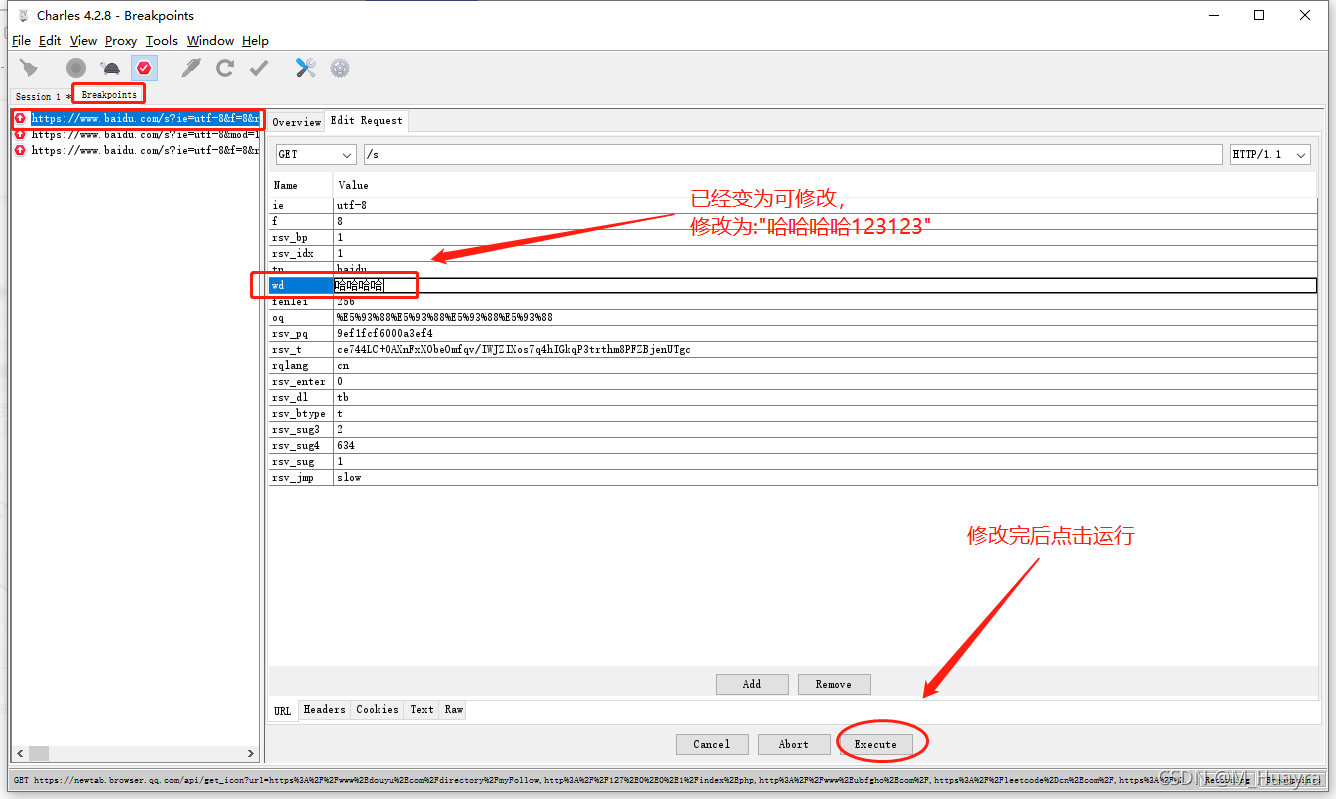Select the rsv_sug3 parameter name cell

point(301,430)
